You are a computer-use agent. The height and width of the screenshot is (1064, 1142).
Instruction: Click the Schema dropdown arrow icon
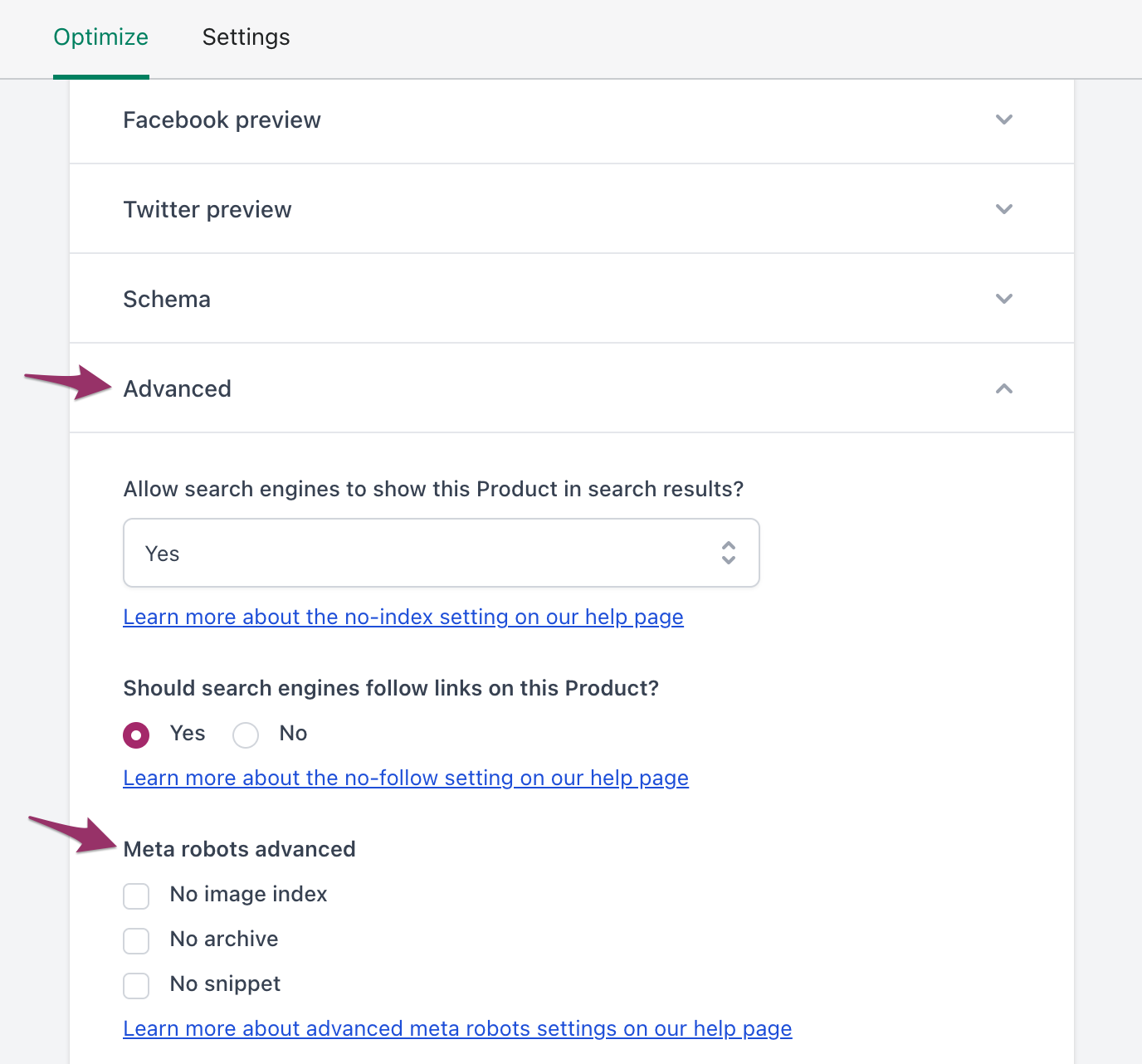pos(1004,299)
